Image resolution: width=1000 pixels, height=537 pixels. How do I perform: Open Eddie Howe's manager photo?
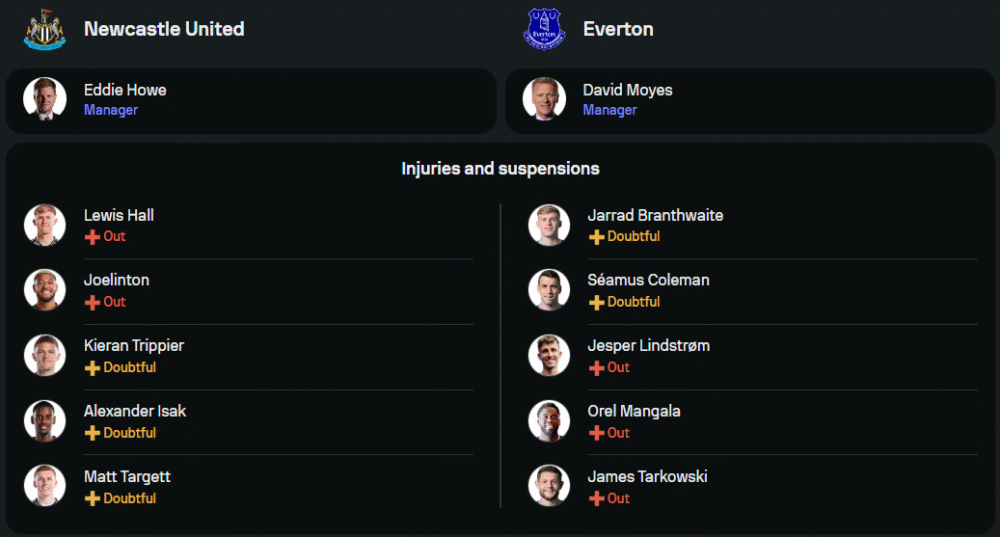45,99
